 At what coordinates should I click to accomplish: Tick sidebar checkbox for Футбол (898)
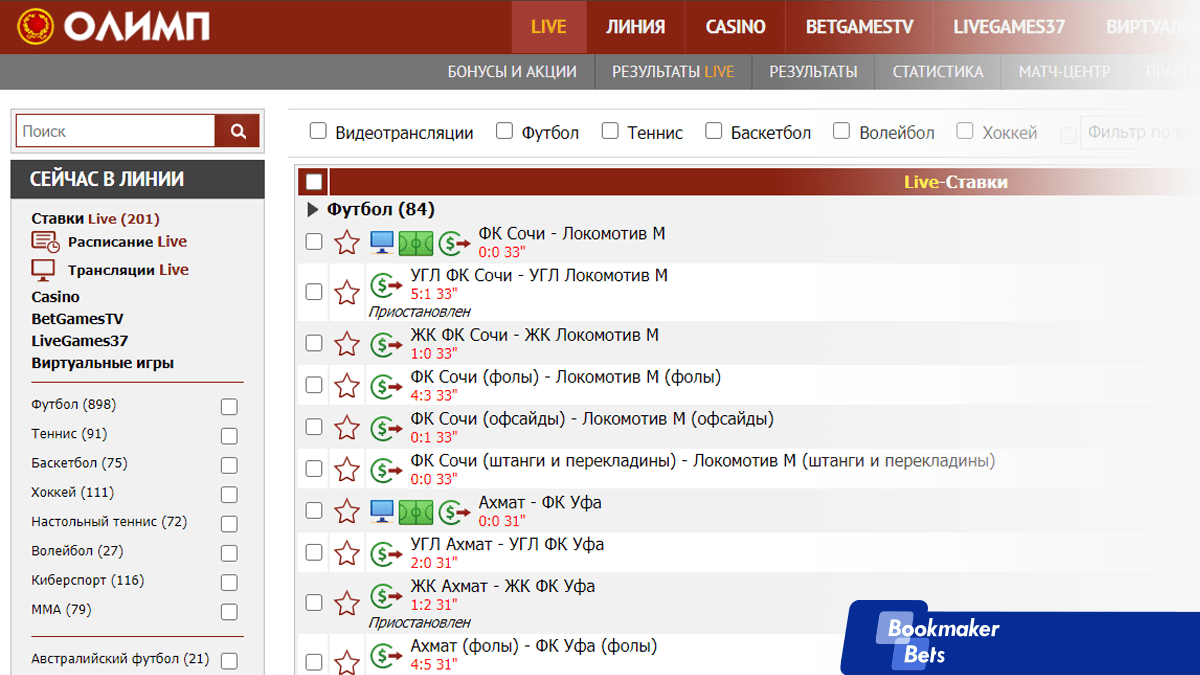(x=229, y=407)
